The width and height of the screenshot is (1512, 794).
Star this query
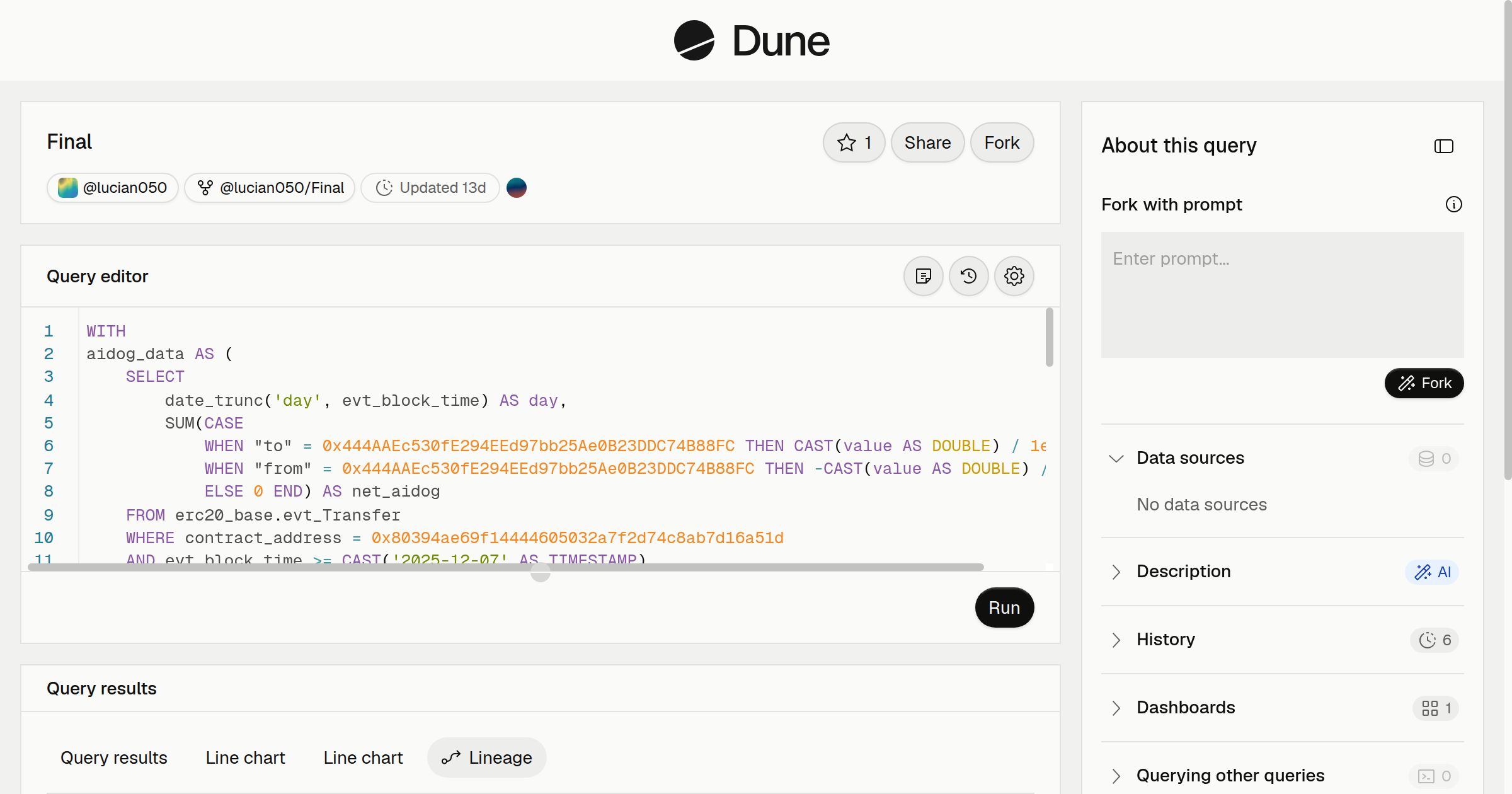854,142
